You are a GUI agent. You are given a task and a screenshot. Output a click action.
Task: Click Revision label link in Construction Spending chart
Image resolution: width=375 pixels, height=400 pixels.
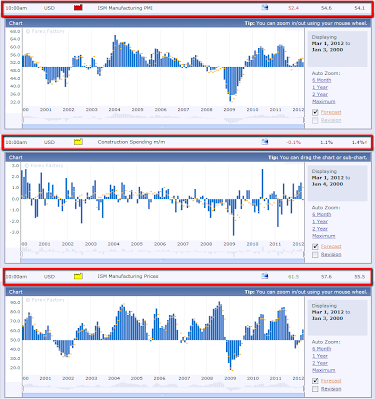[331, 255]
